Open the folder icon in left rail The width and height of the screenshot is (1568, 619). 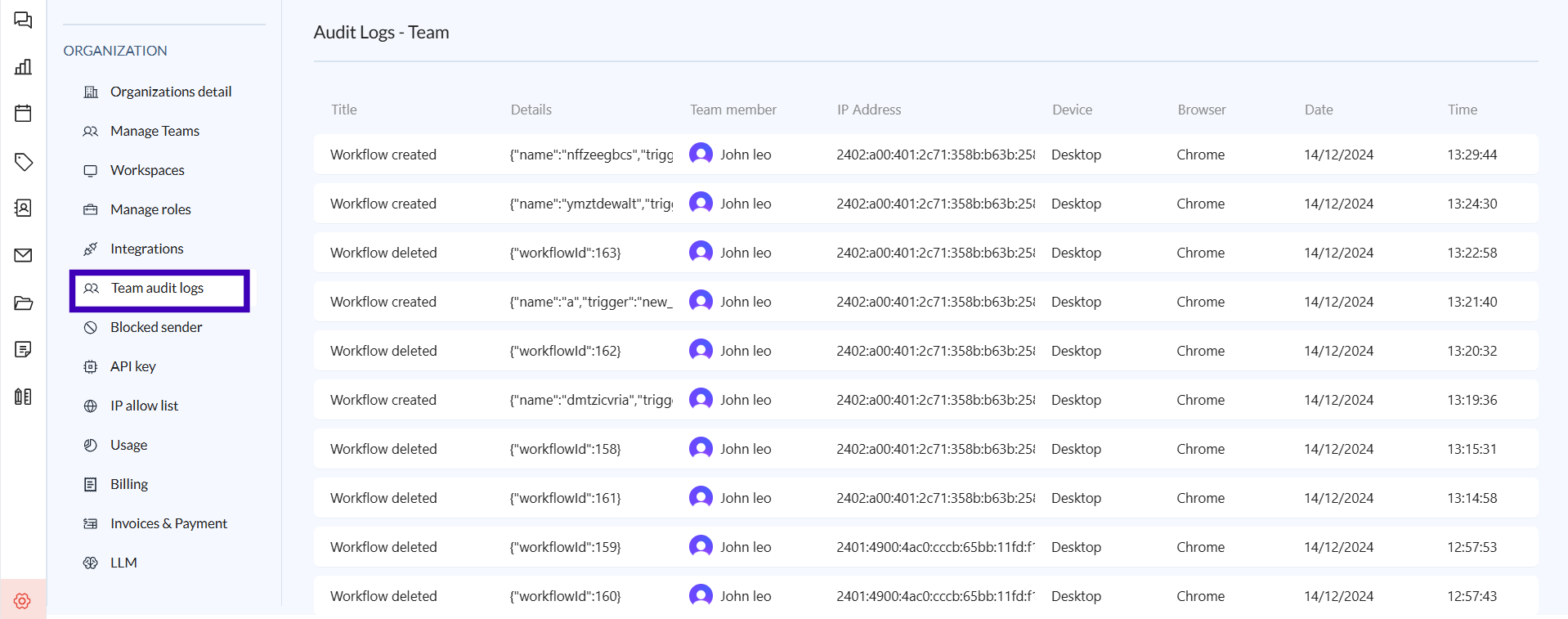click(23, 303)
